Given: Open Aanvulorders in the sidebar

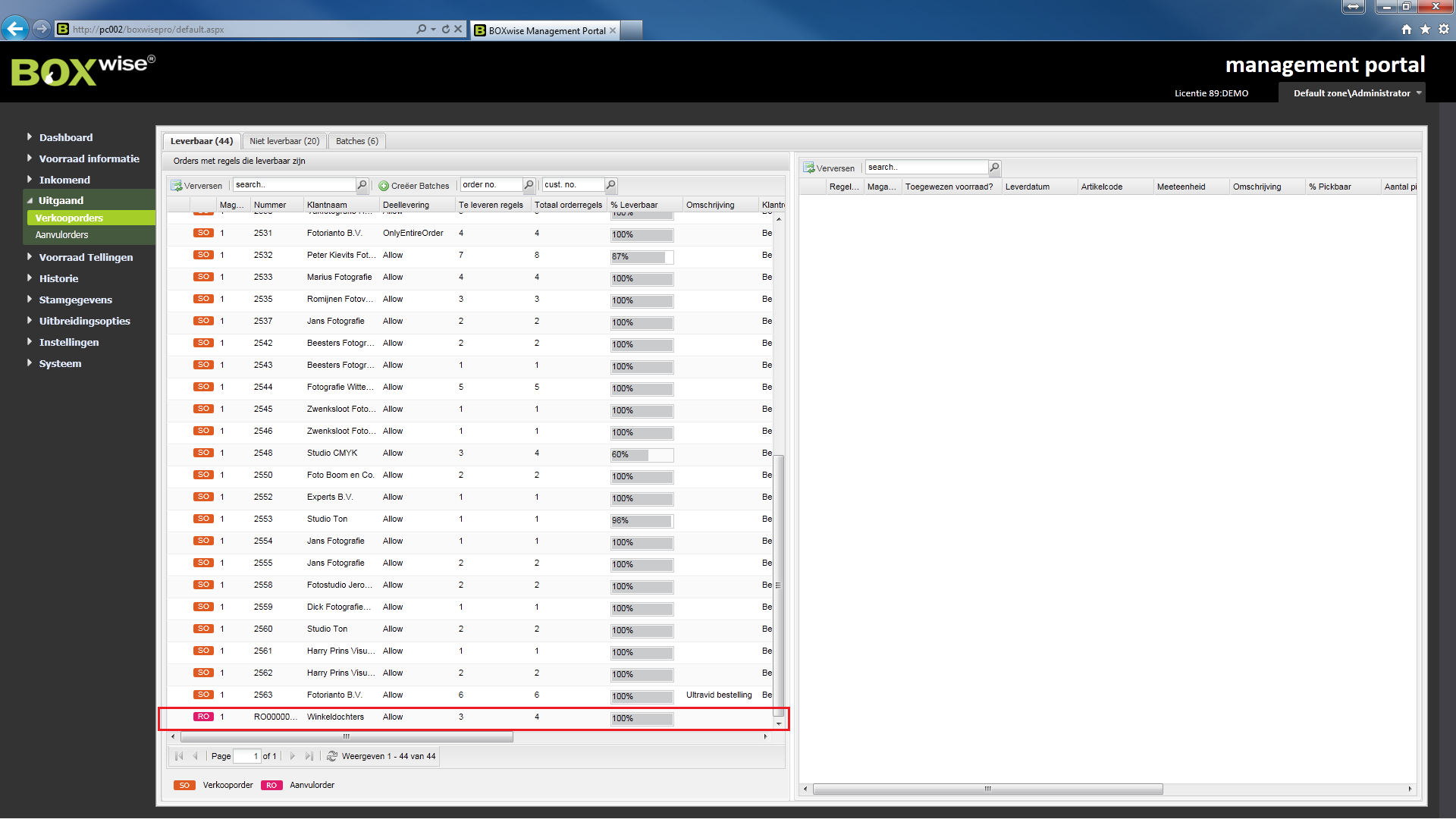Looking at the screenshot, I should point(61,235).
